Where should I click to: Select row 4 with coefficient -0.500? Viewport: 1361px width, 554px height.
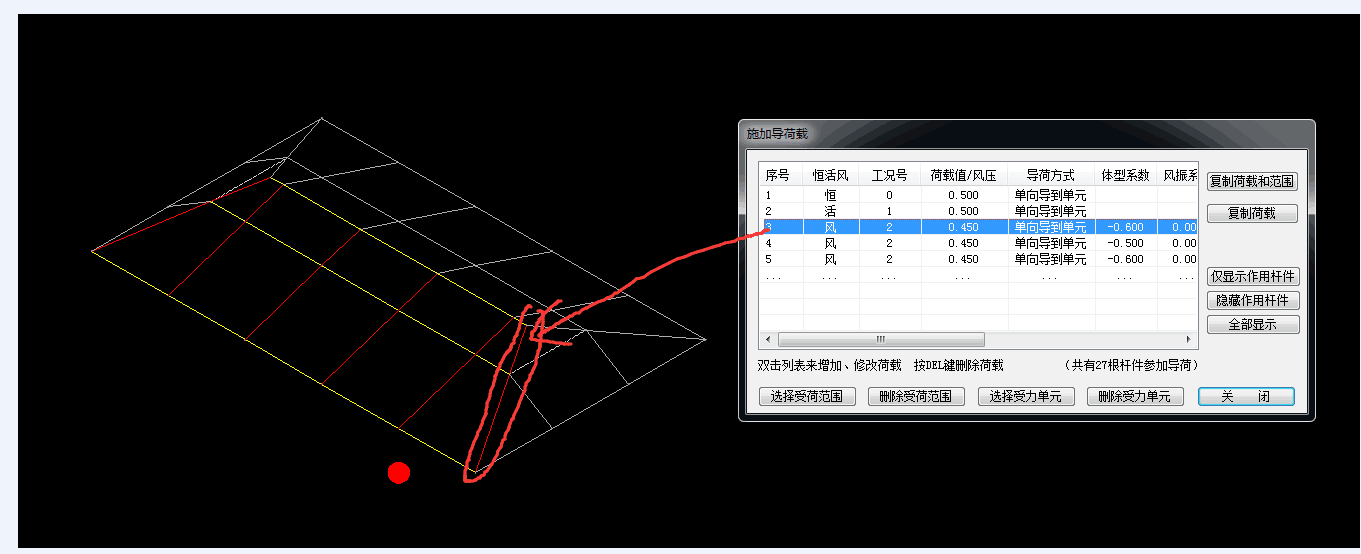[x=978, y=243]
